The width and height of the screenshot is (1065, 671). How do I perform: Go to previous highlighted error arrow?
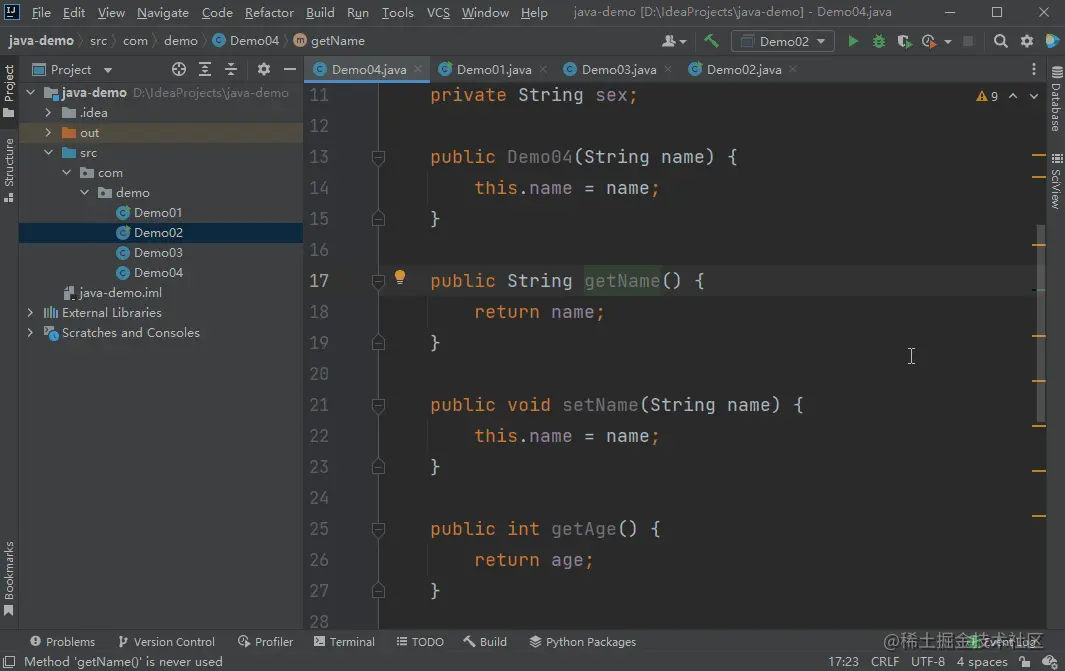1013,96
